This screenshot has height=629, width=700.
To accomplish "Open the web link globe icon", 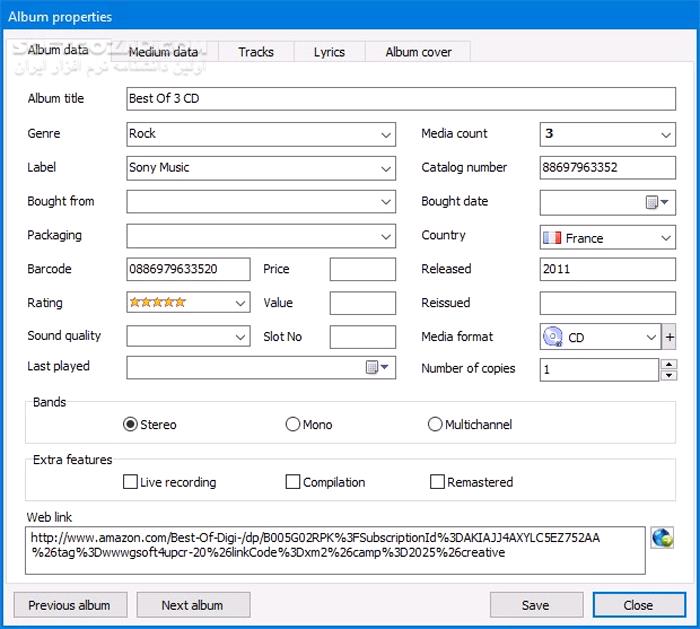I will pos(661,538).
